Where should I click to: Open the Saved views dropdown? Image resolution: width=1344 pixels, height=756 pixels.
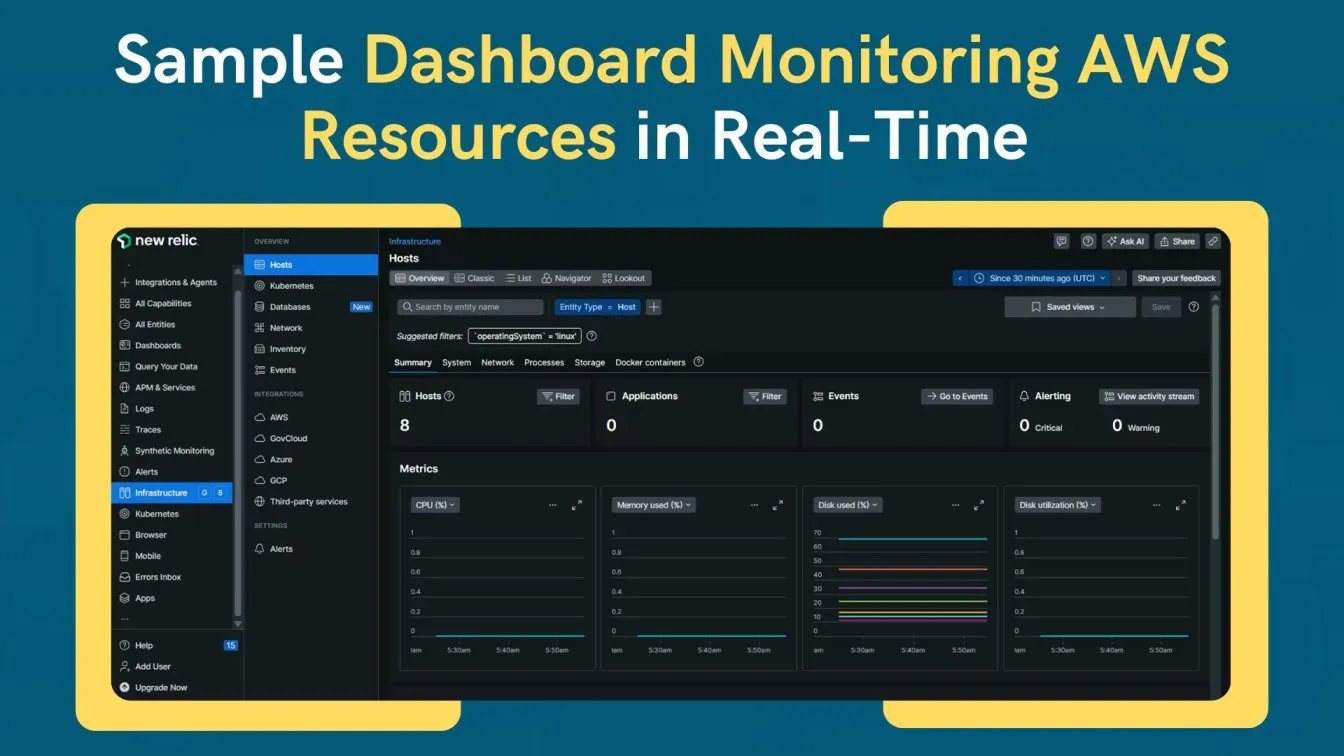coord(1070,307)
